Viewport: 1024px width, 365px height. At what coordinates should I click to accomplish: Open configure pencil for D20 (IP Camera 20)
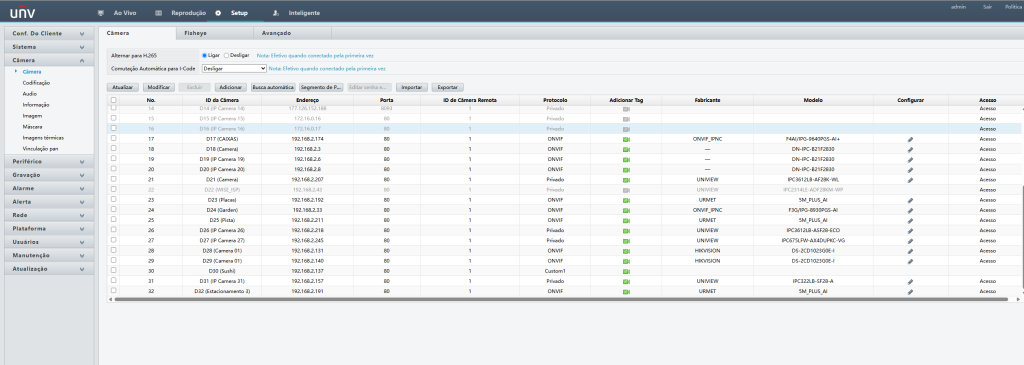coord(910,170)
